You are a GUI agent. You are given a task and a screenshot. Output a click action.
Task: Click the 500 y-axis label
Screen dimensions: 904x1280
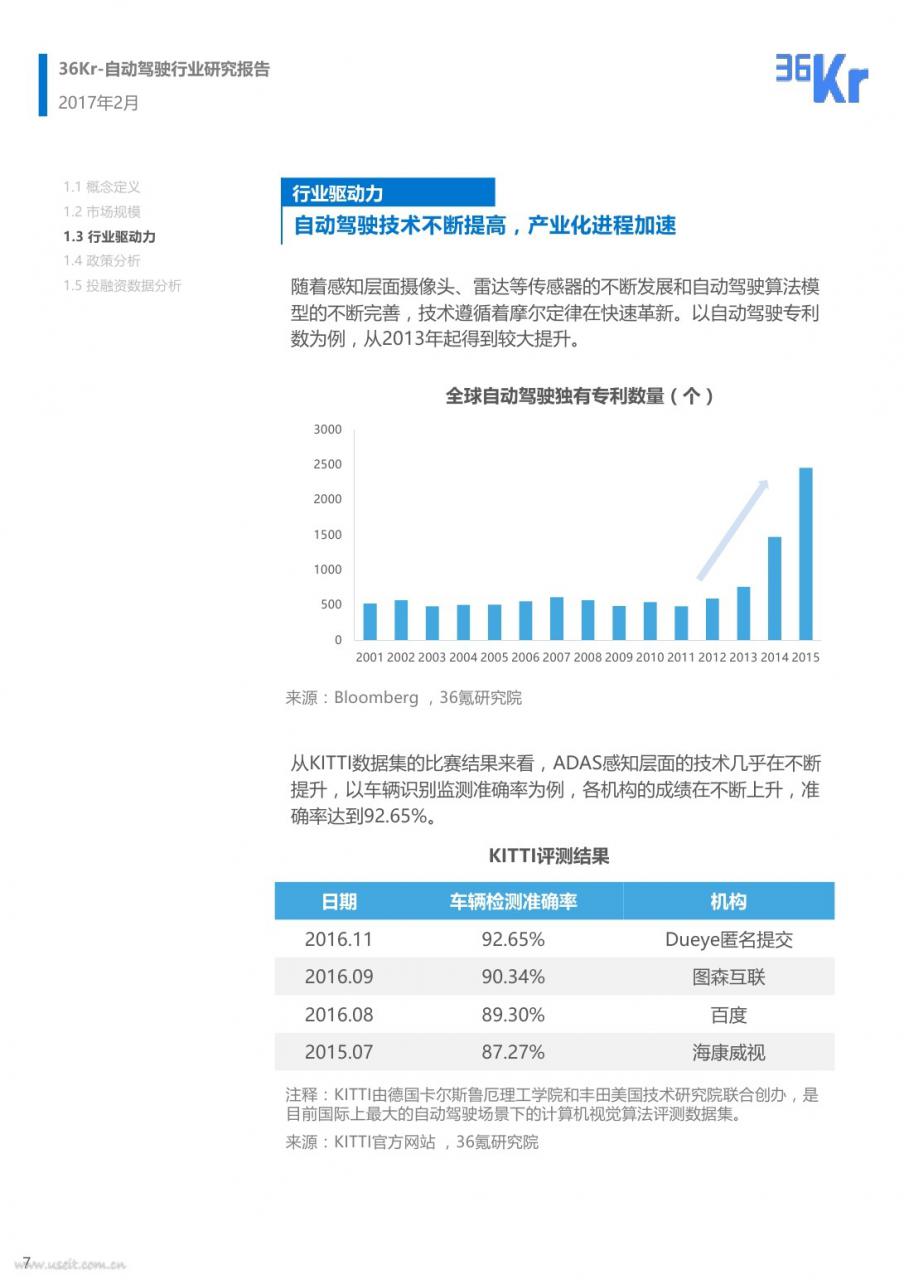331,605
